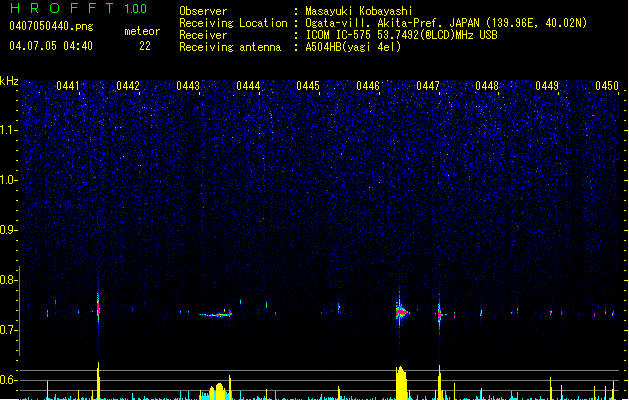629x400 pixels.
Task: Select location text Ogata-vill. Akita-Pref. JAPAN
Action: tap(392, 23)
